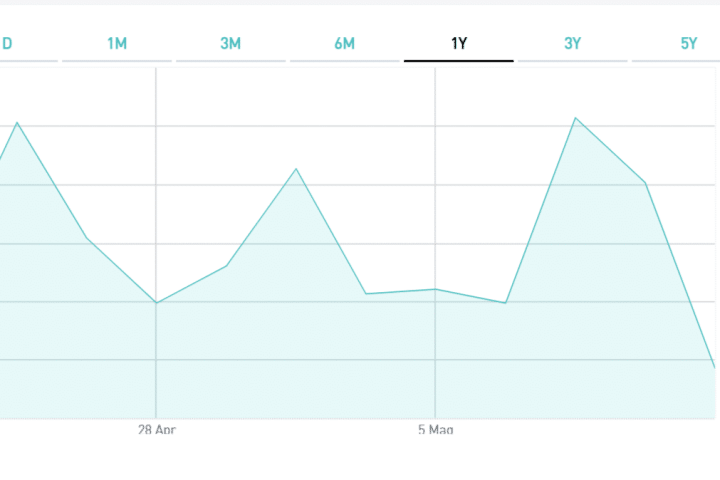Select the partially visible D range tab
720x480 pixels.
[x=8, y=43]
